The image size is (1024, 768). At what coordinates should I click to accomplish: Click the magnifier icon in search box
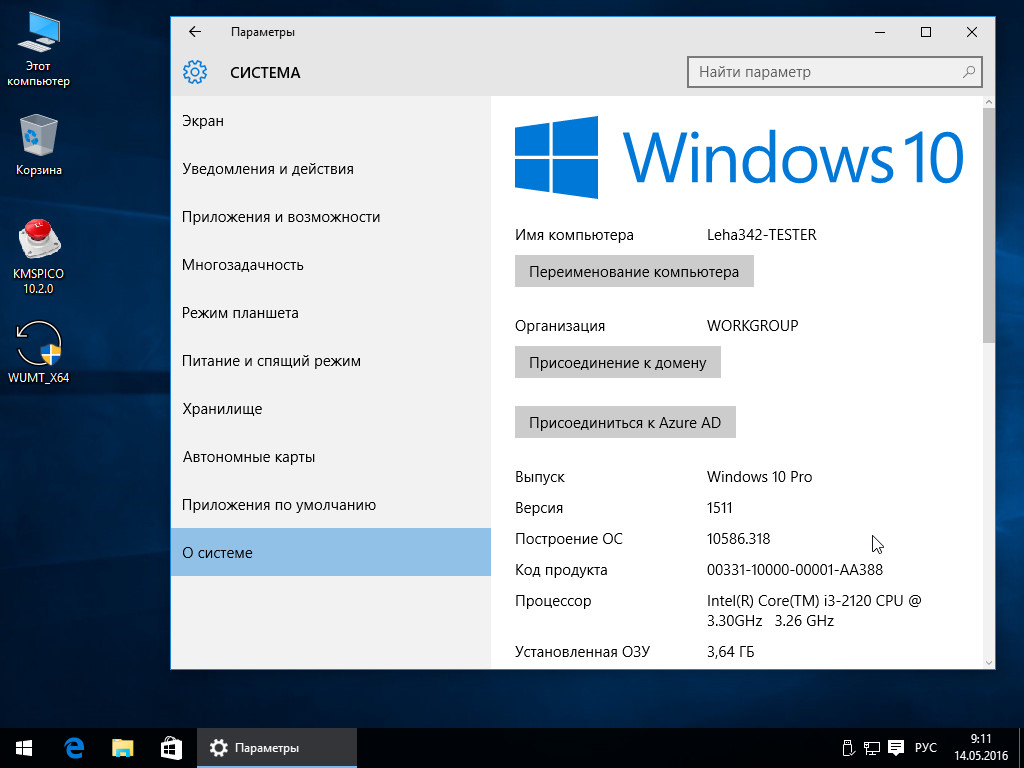pyautogui.click(x=968, y=72)
